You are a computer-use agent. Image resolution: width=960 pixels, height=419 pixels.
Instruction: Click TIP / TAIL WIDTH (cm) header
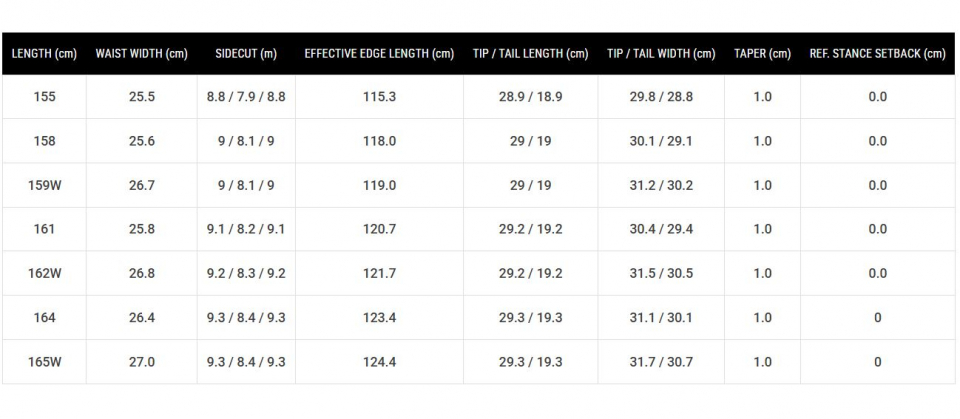point(661,54)
